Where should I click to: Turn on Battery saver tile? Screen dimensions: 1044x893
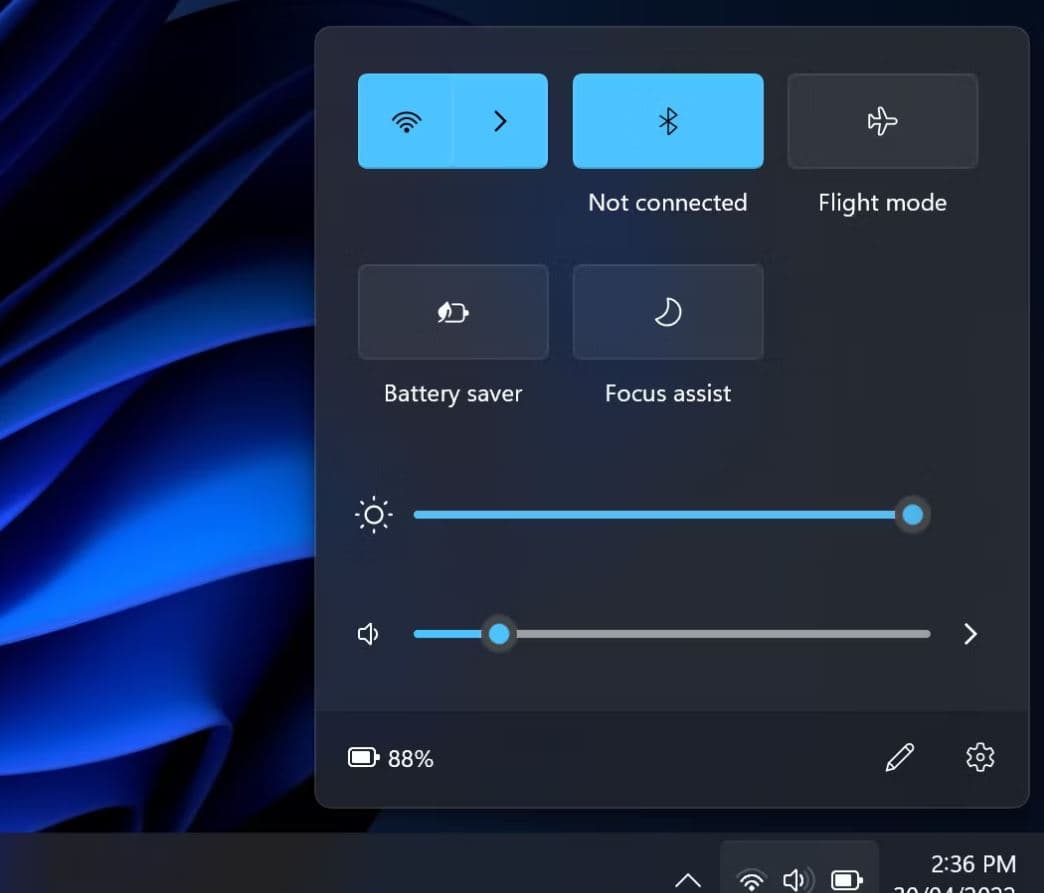pyautogui.click(x=453, y=312)
